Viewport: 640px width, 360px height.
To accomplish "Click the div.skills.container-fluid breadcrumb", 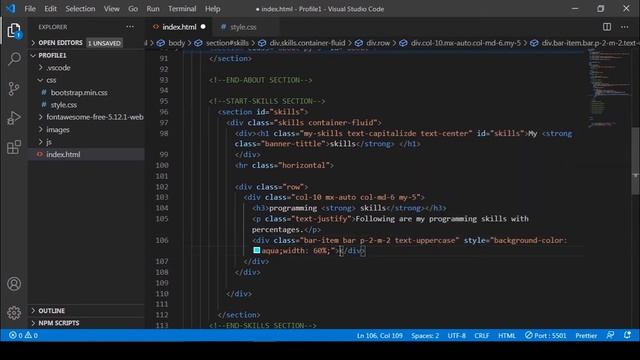I will 307,43.
